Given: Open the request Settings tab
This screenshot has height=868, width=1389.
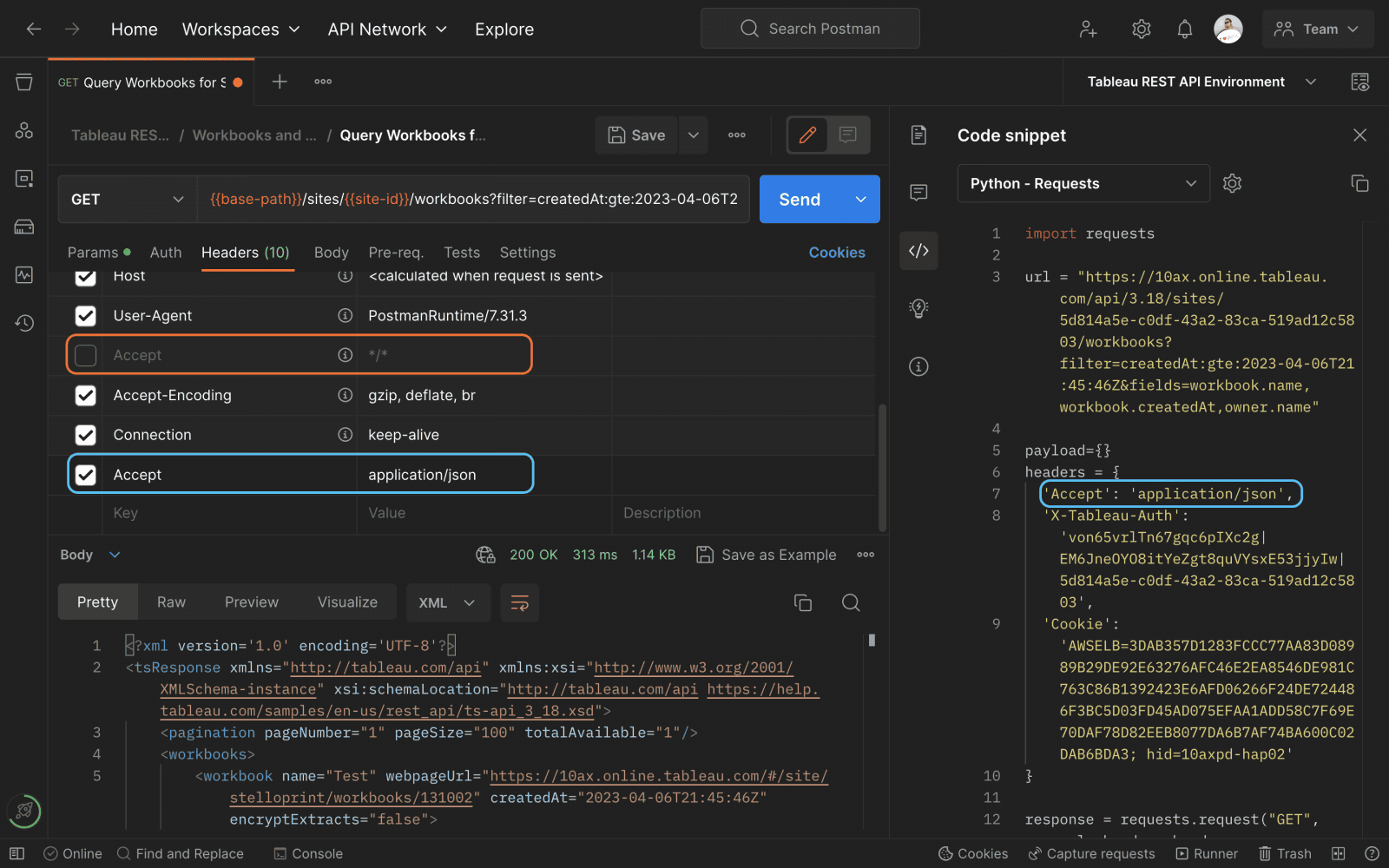Looking at the screenshot, I should pyautogui.click(x=528, y=253).
